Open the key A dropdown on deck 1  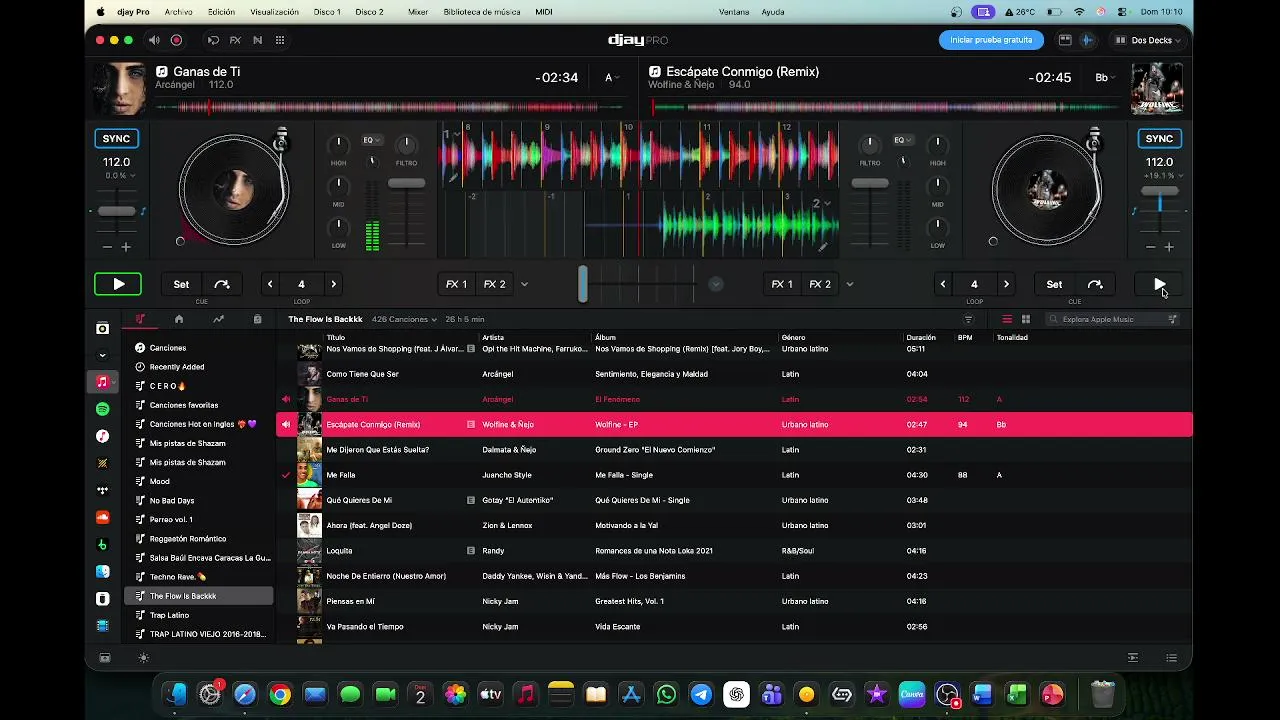click(x=611, y=78)
